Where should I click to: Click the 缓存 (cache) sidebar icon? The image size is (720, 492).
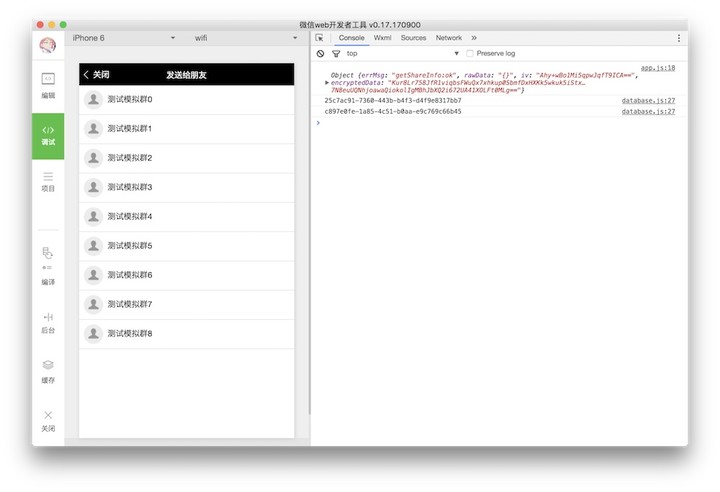tap(48, 372)
